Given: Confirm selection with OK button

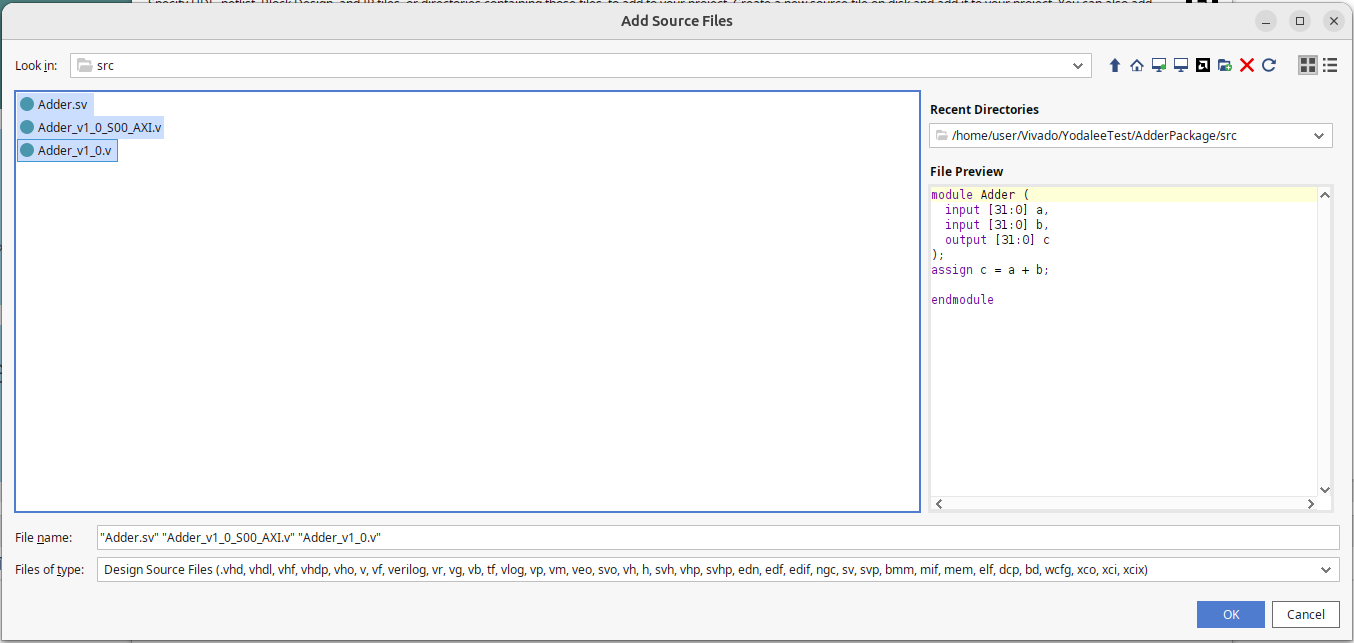Looking at the screenshot, I should pyautogui.click(x=1231, y=614).
